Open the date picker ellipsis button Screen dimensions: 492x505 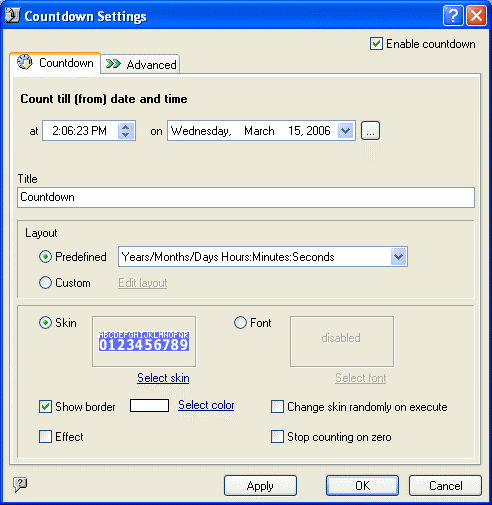[x=370, y=131]
